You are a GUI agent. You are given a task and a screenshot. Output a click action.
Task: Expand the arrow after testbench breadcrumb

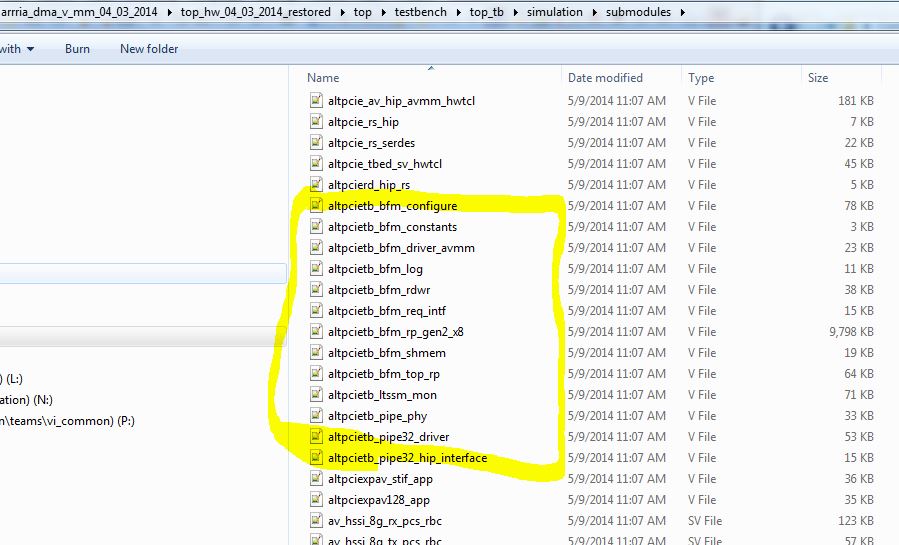(458, 13)
